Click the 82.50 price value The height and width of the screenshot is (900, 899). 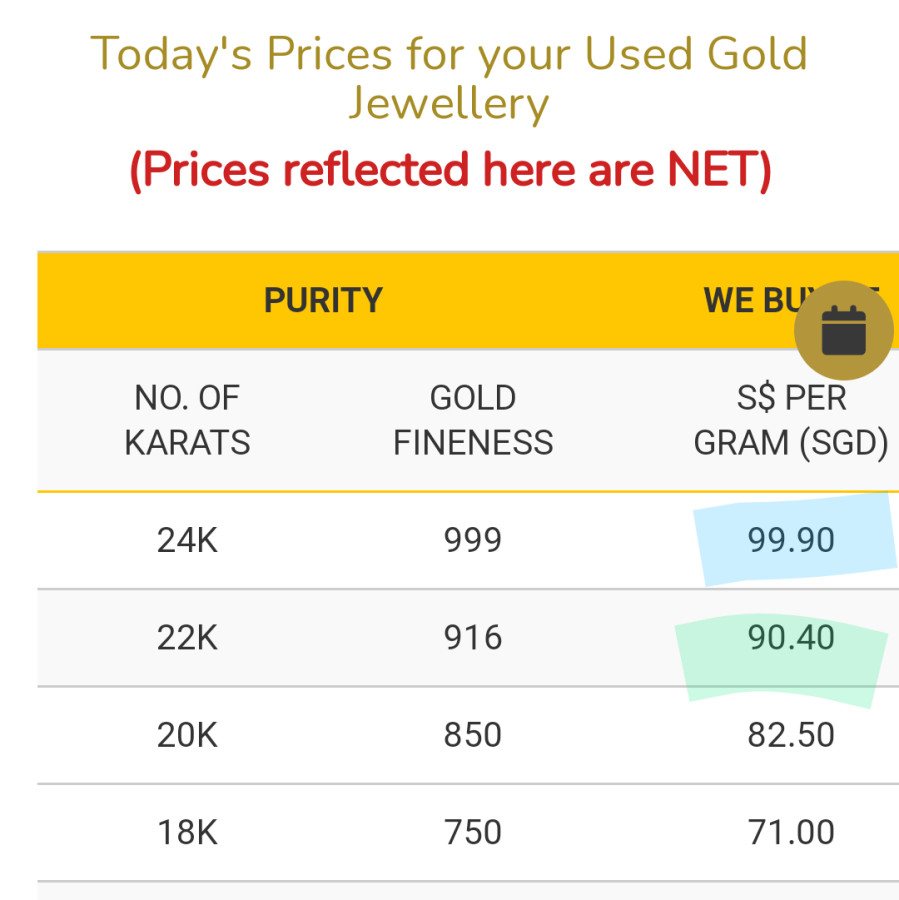791,735
